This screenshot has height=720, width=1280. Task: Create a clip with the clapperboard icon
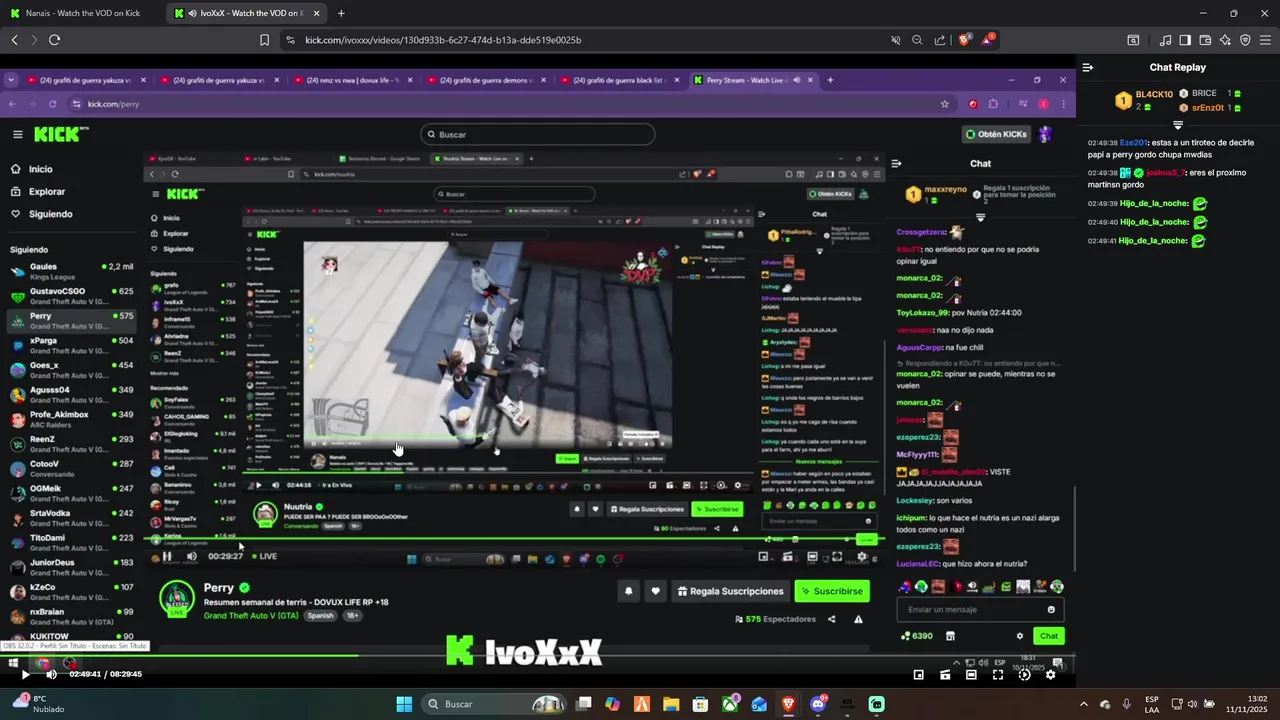945,675
